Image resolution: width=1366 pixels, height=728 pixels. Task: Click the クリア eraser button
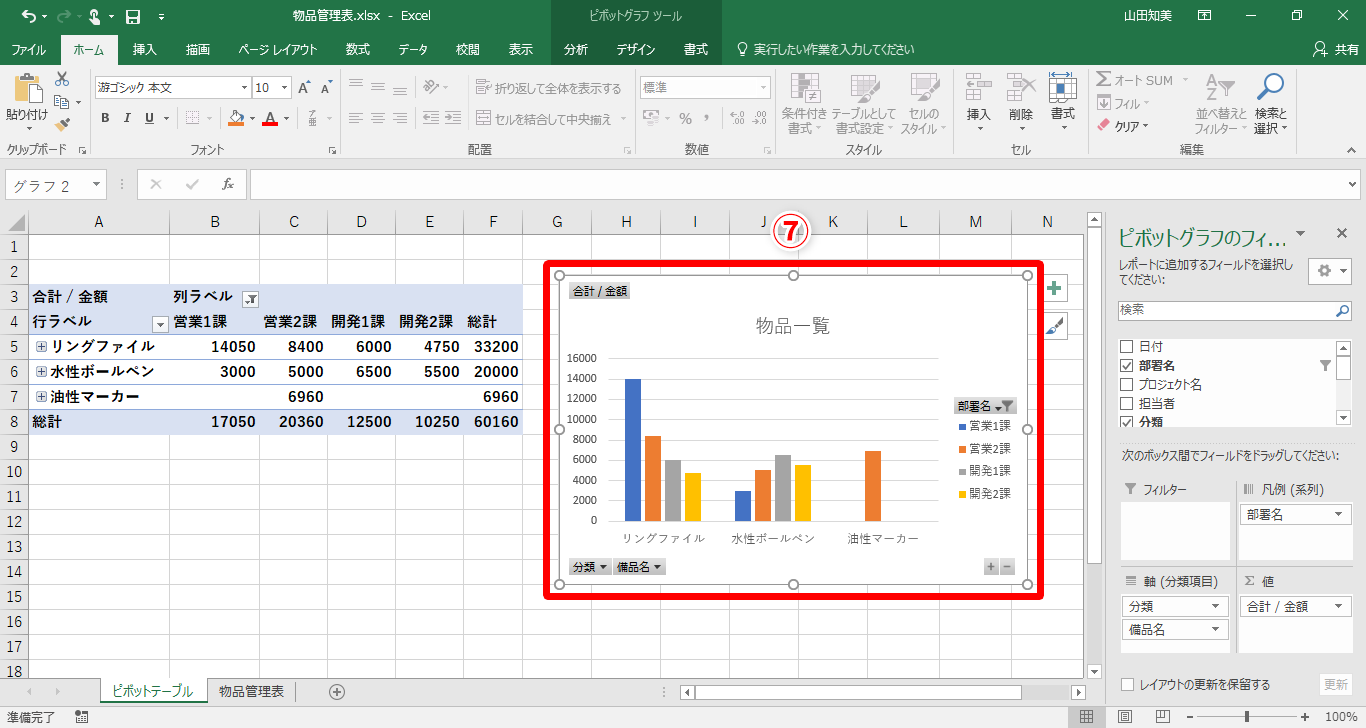pos(1124,126)
